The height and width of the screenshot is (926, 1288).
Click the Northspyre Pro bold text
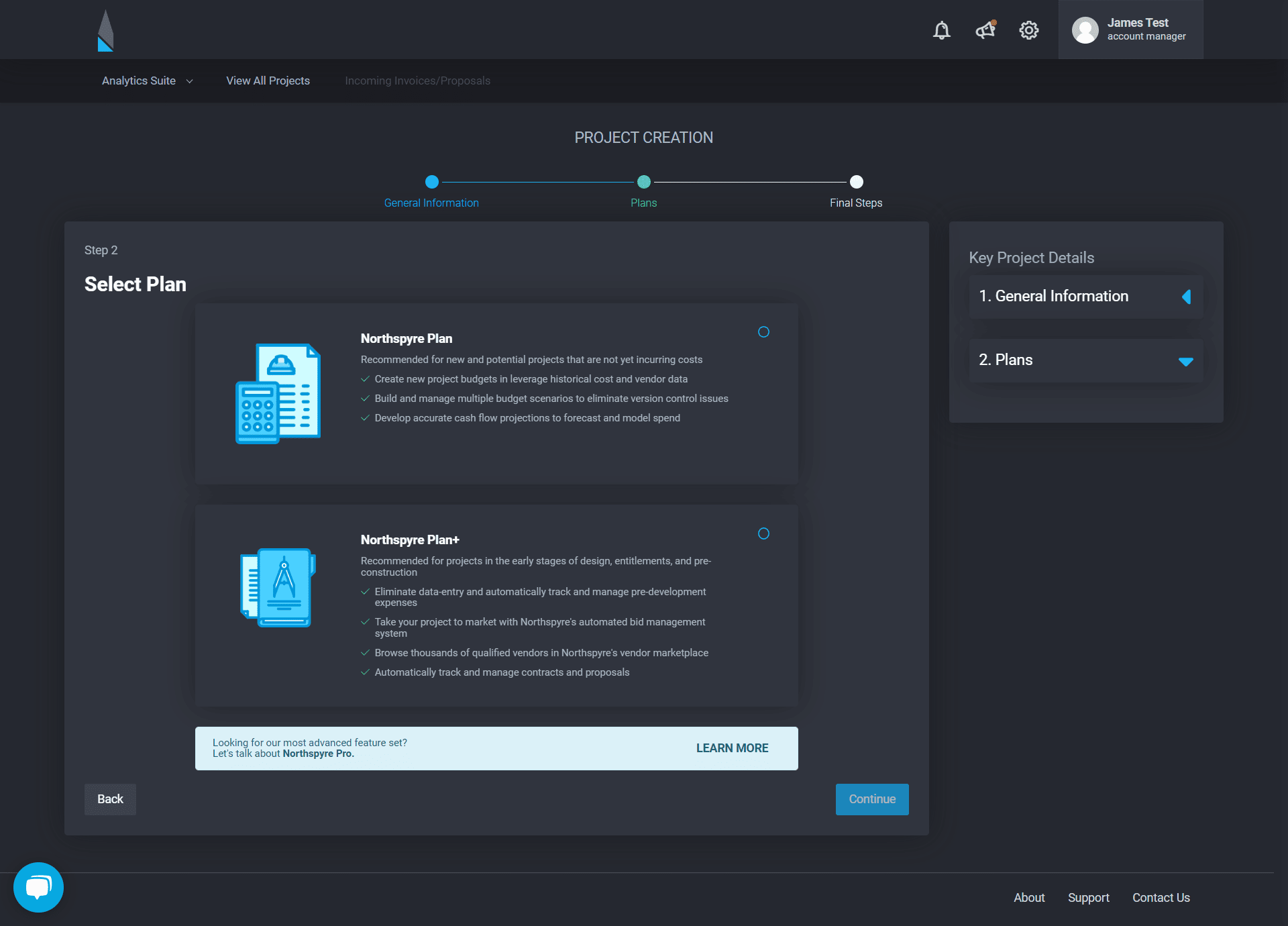[x=318, y=754]
